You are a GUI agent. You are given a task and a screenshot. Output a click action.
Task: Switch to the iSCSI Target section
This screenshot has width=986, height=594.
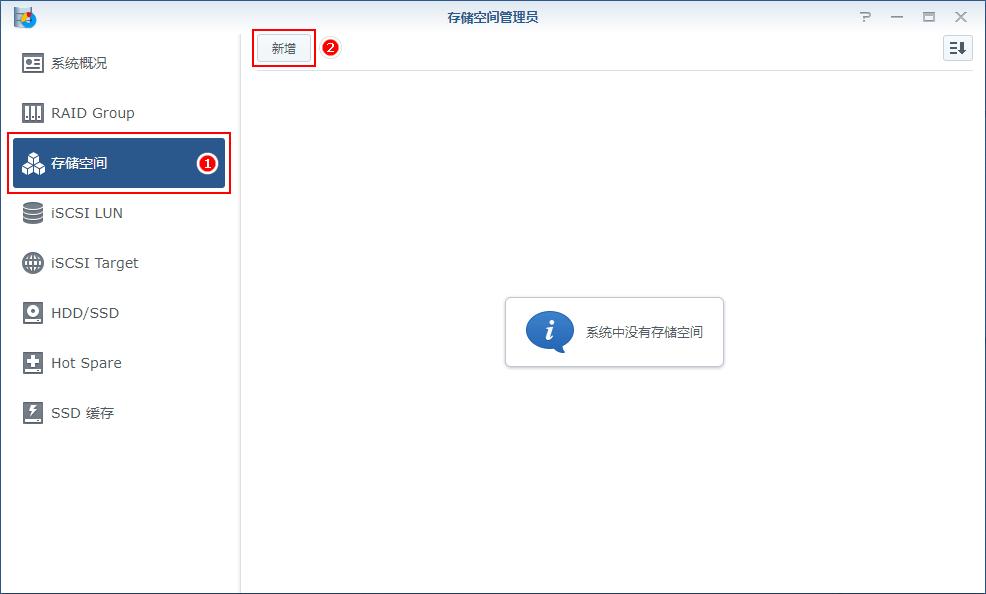coord(94,262)
